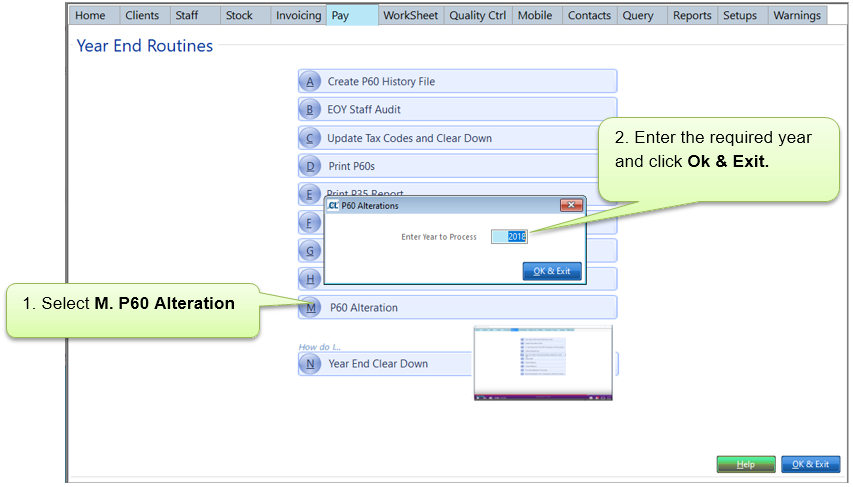This screenshot has width=853, height=487.
Task: Click the small screenshot thumbnail preview
Action: pos(542,362)
